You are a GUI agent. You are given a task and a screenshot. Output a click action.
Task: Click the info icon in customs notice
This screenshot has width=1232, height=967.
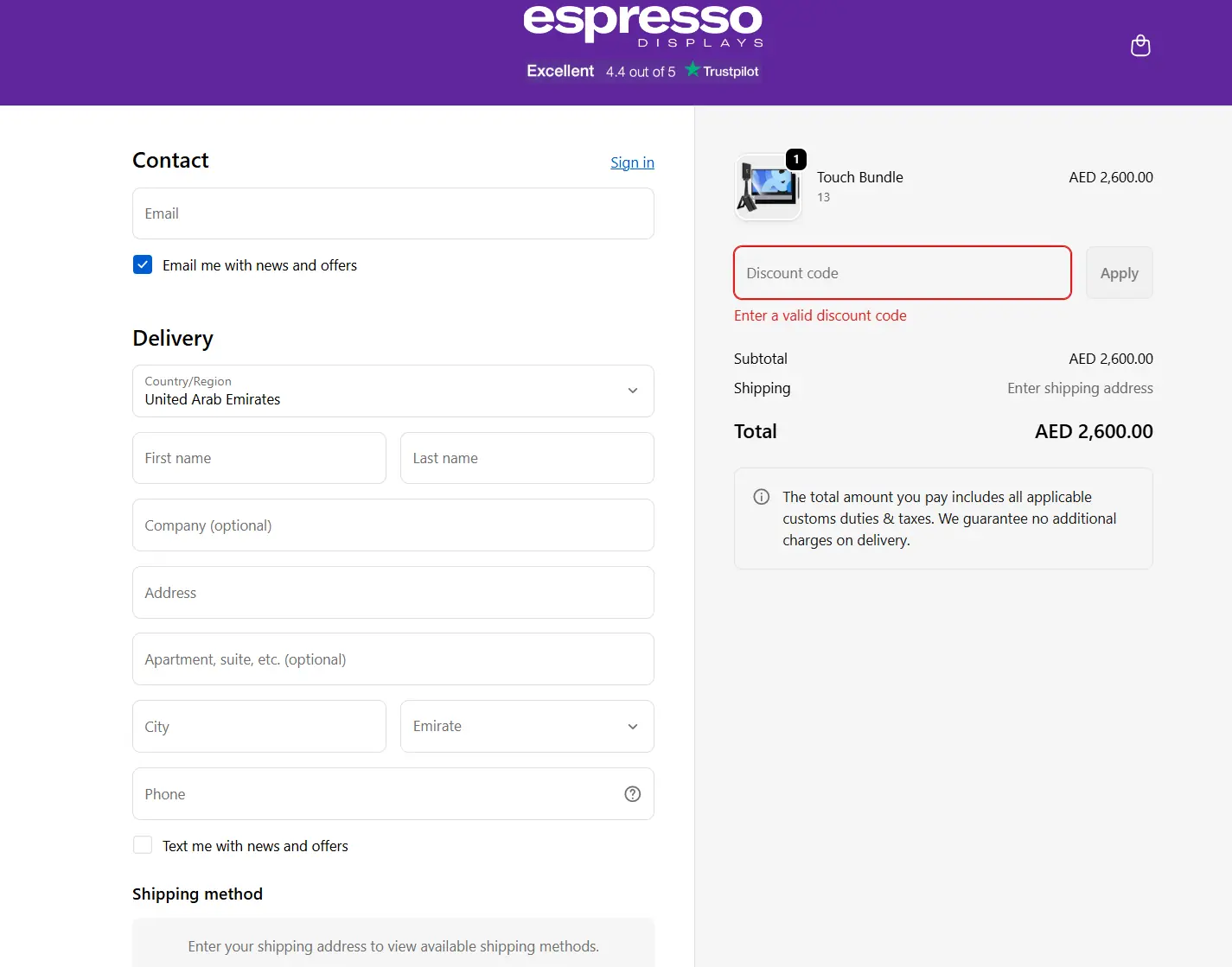click(x=761, y=497)
